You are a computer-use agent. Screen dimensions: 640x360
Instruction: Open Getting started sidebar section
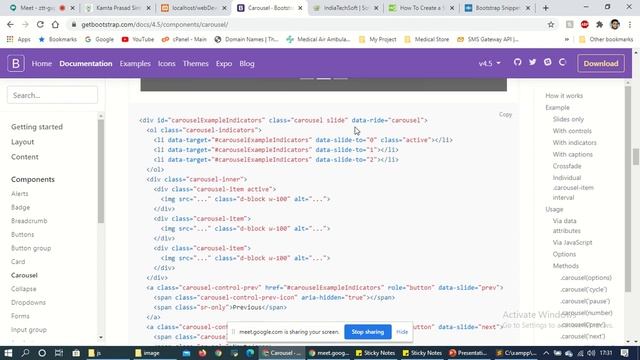click(x=37, y=127)
